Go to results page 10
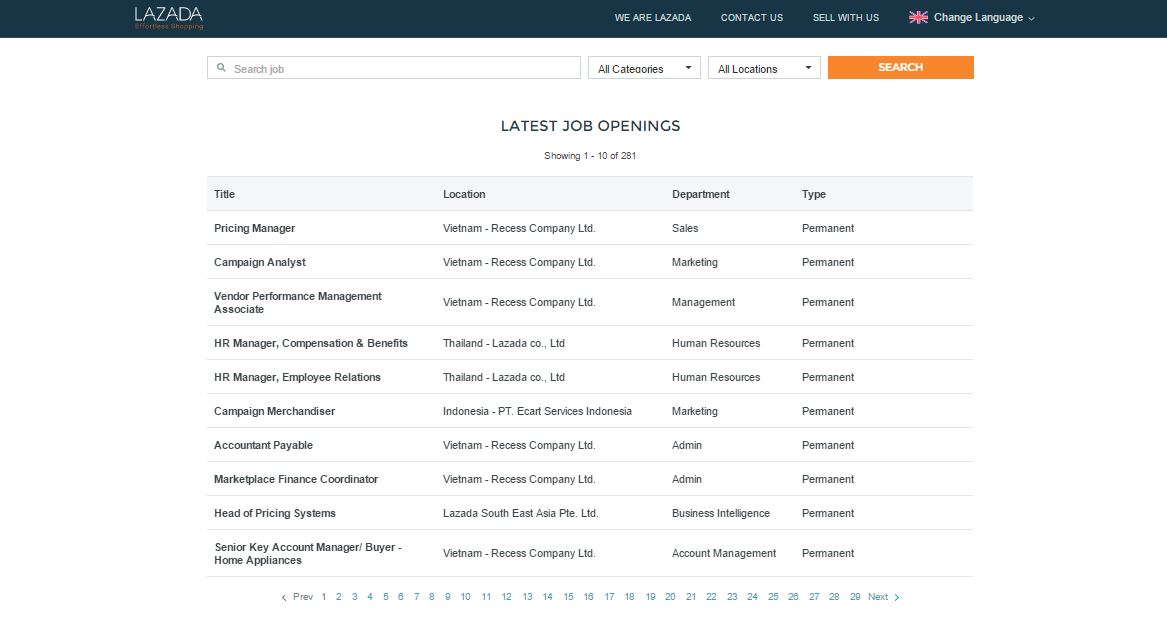1167x628 pixels. 465,597
